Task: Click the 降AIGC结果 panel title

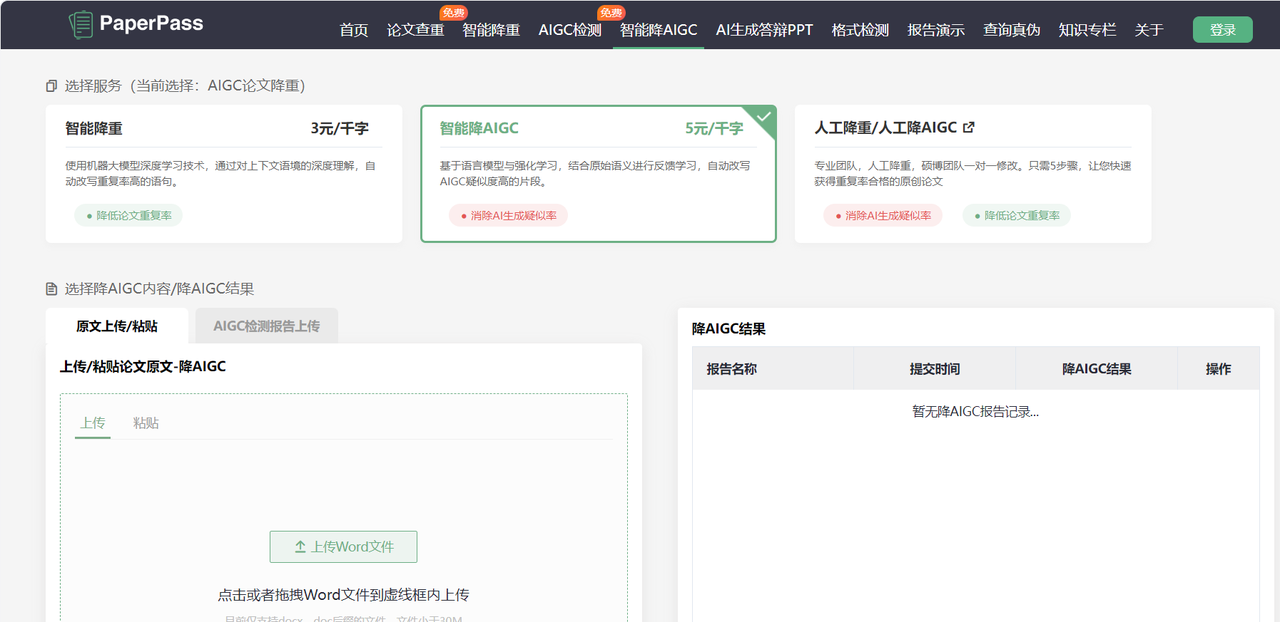Action: point(729,328)
